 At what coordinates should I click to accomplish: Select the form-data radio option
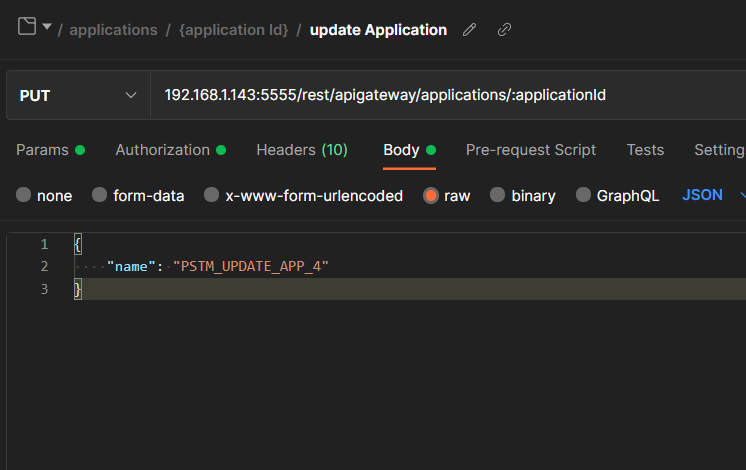(x=100, y=196)
